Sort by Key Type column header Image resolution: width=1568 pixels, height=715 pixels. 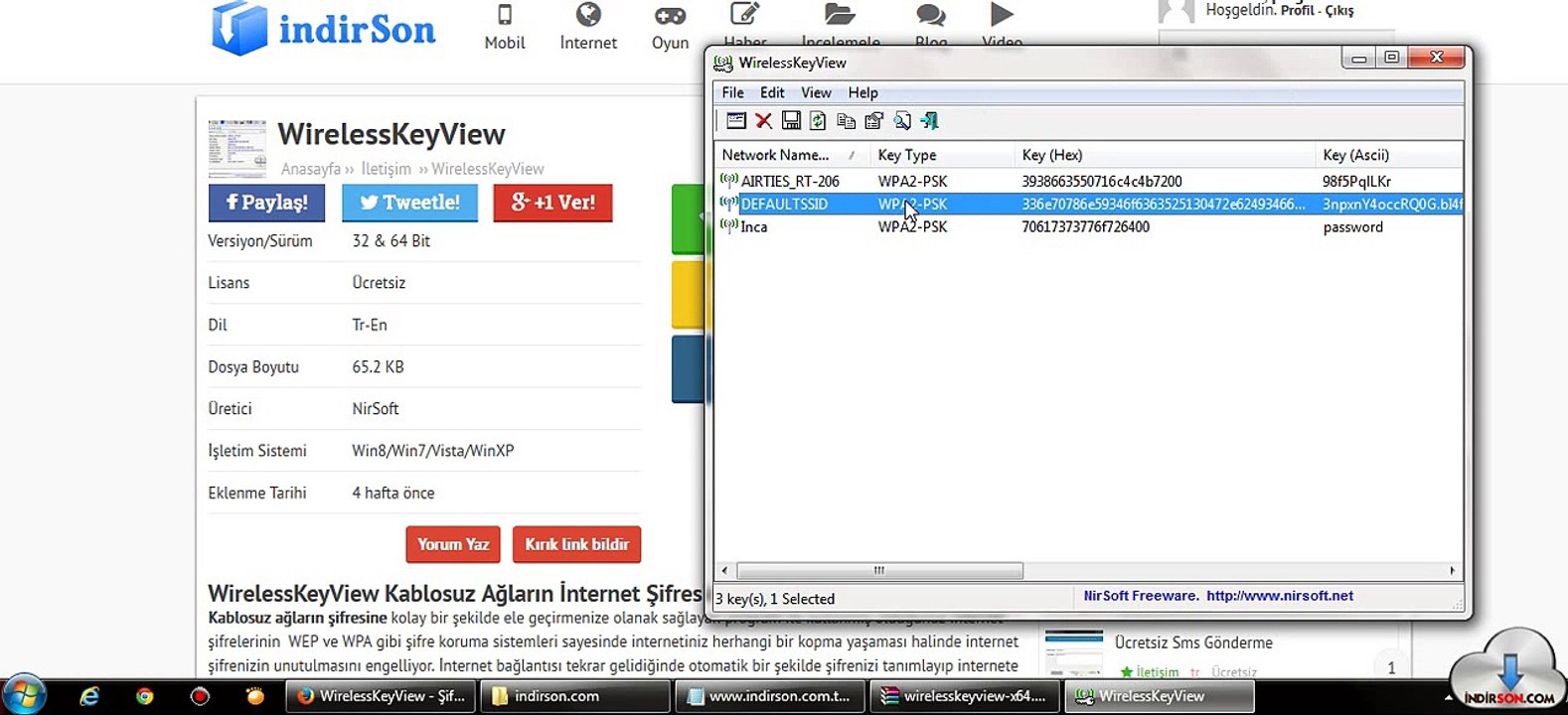[942, 155]
